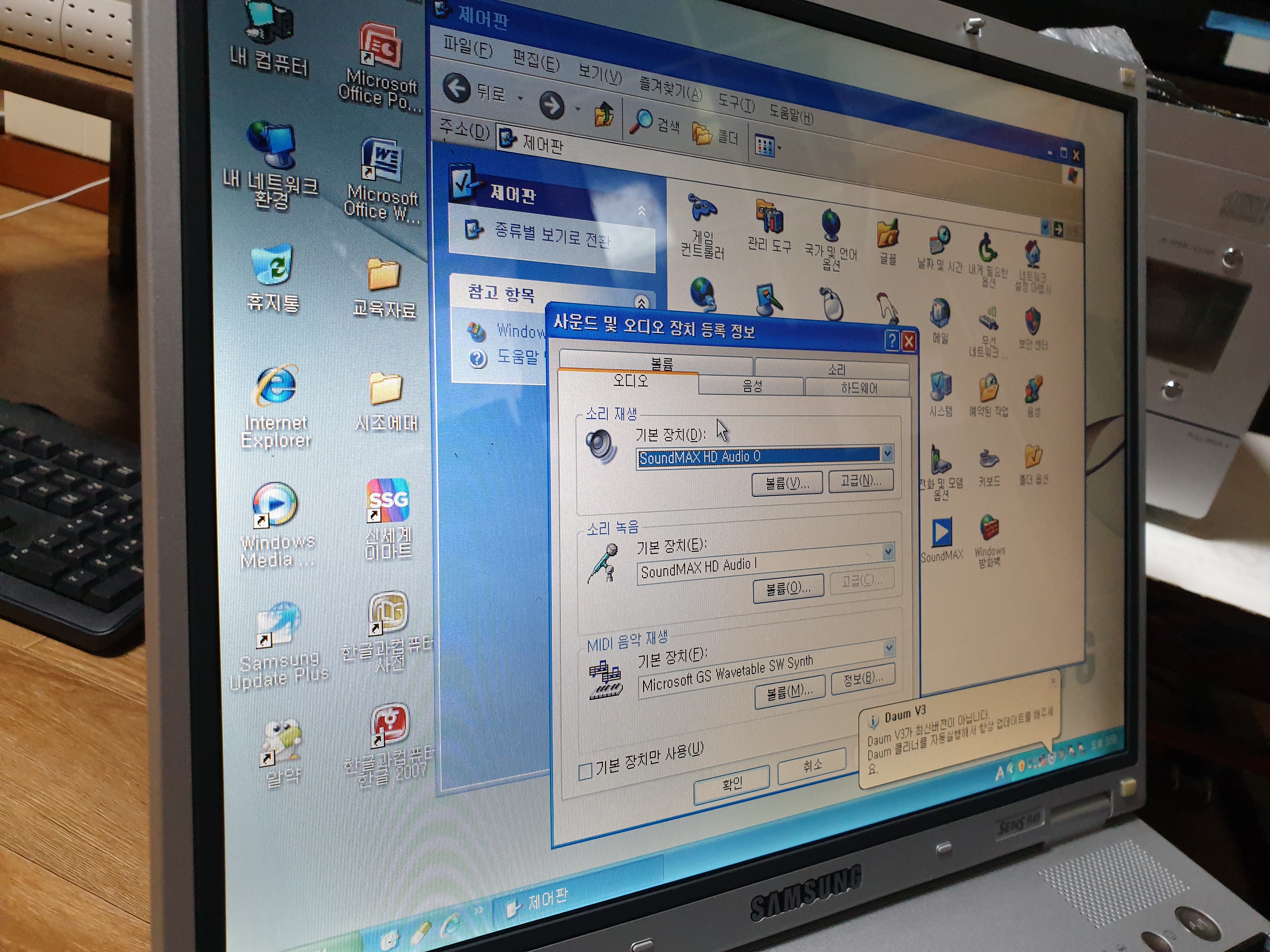Screen dimensions: 1270x952
Task: Open the 시스템 control panel icon
Action: pos(941,394)
